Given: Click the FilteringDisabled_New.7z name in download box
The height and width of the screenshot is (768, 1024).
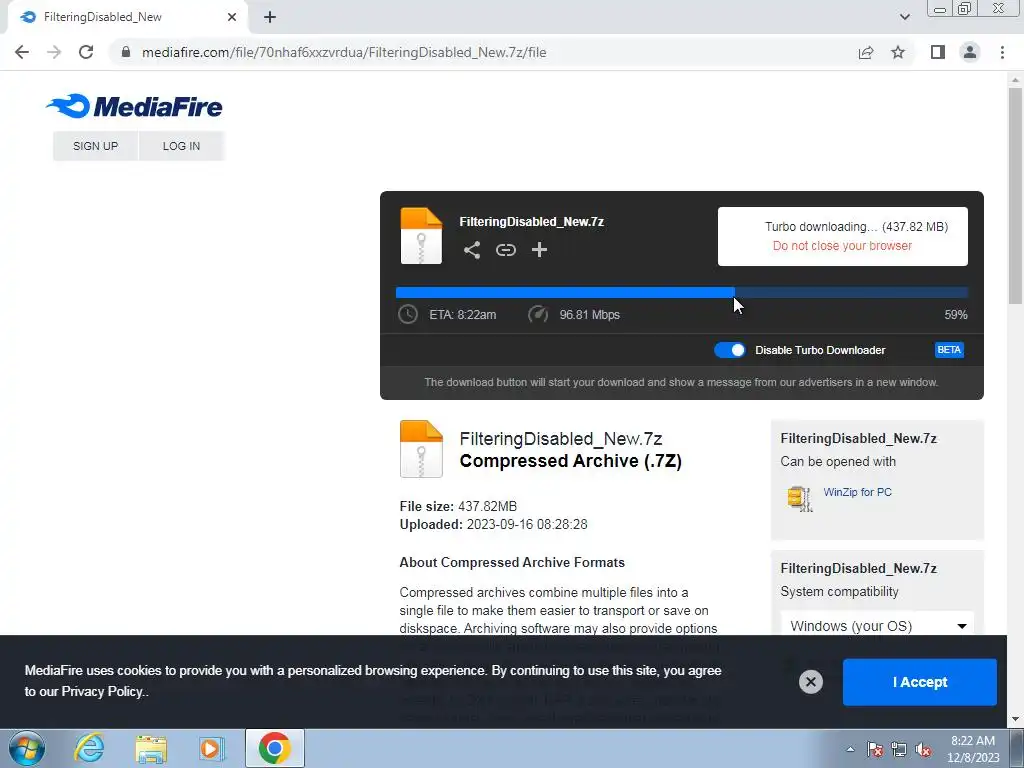Looking at the screenshot, I should coord(532,221).
